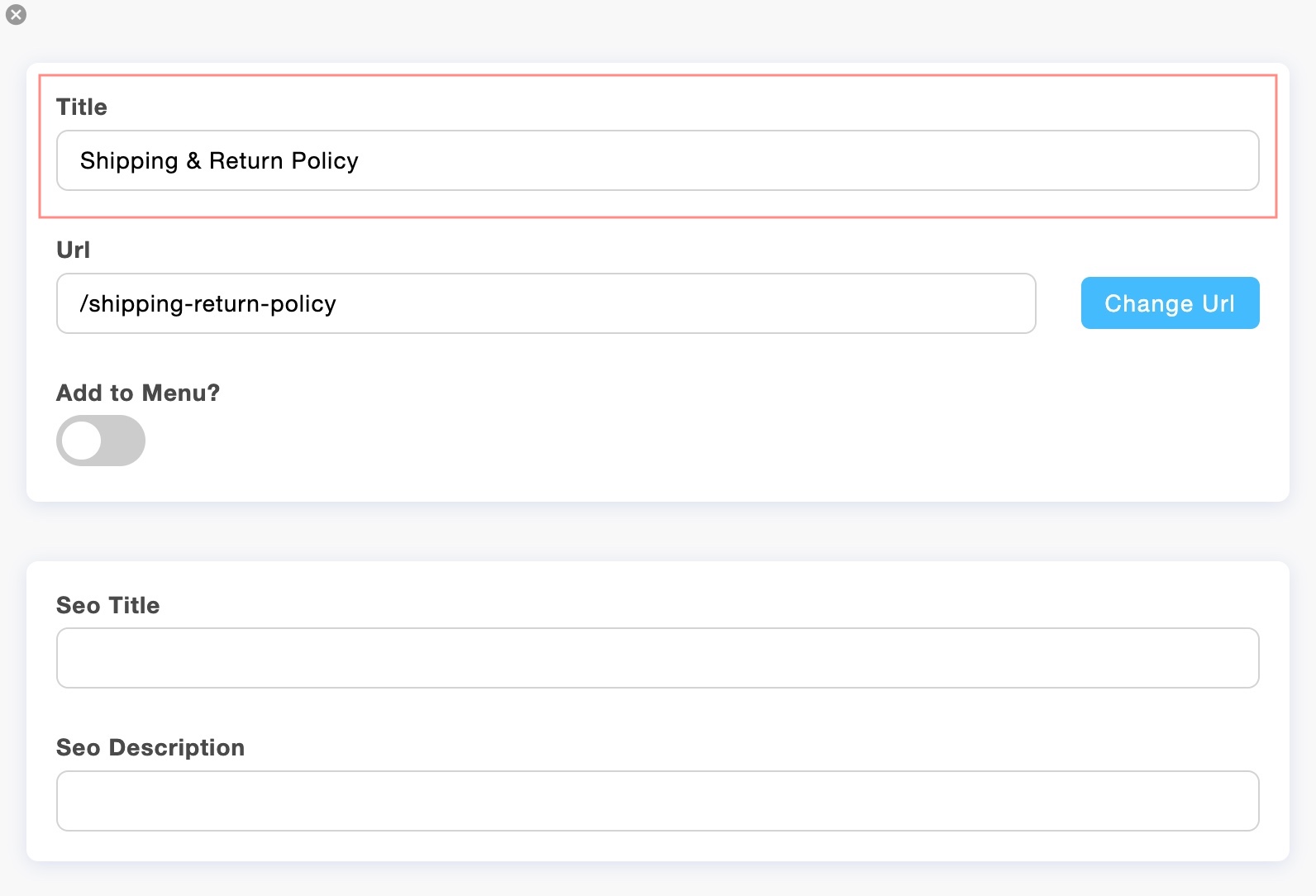The width and height of the screenshot is (1316, 896).
Task: Click the "Title" field label
Action: tap(82, 107)
